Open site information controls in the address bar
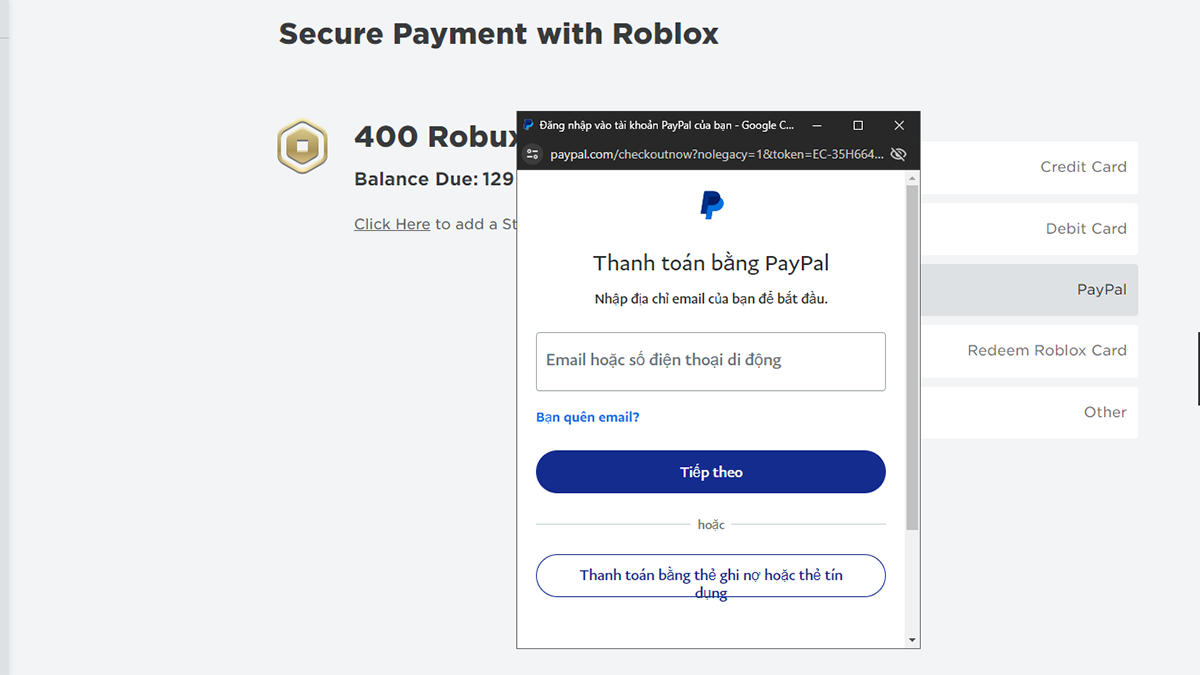 click(533, 153)
